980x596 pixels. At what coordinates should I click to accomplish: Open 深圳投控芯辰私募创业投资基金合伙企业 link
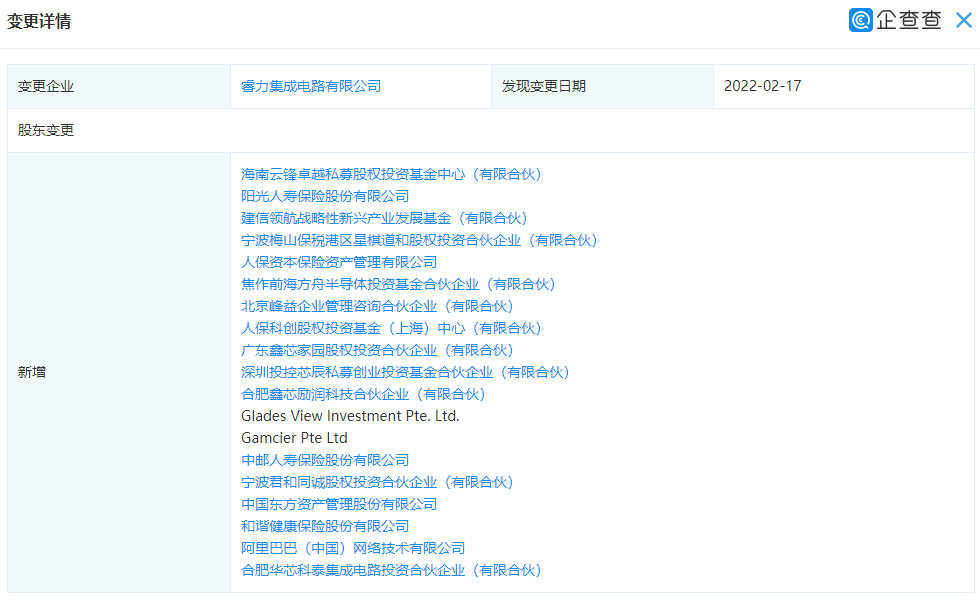406,372
